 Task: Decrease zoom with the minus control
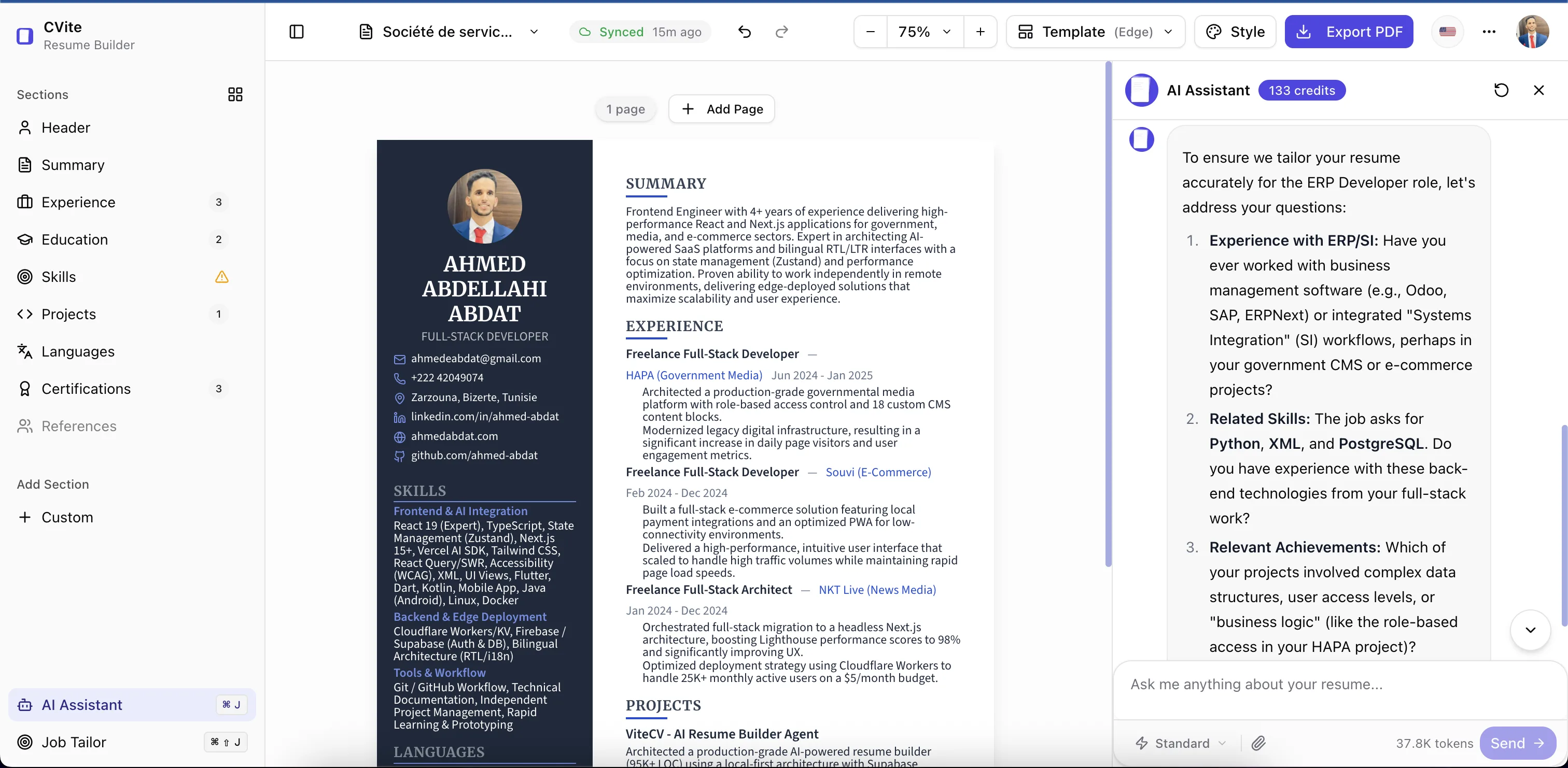tap(870, 32)
